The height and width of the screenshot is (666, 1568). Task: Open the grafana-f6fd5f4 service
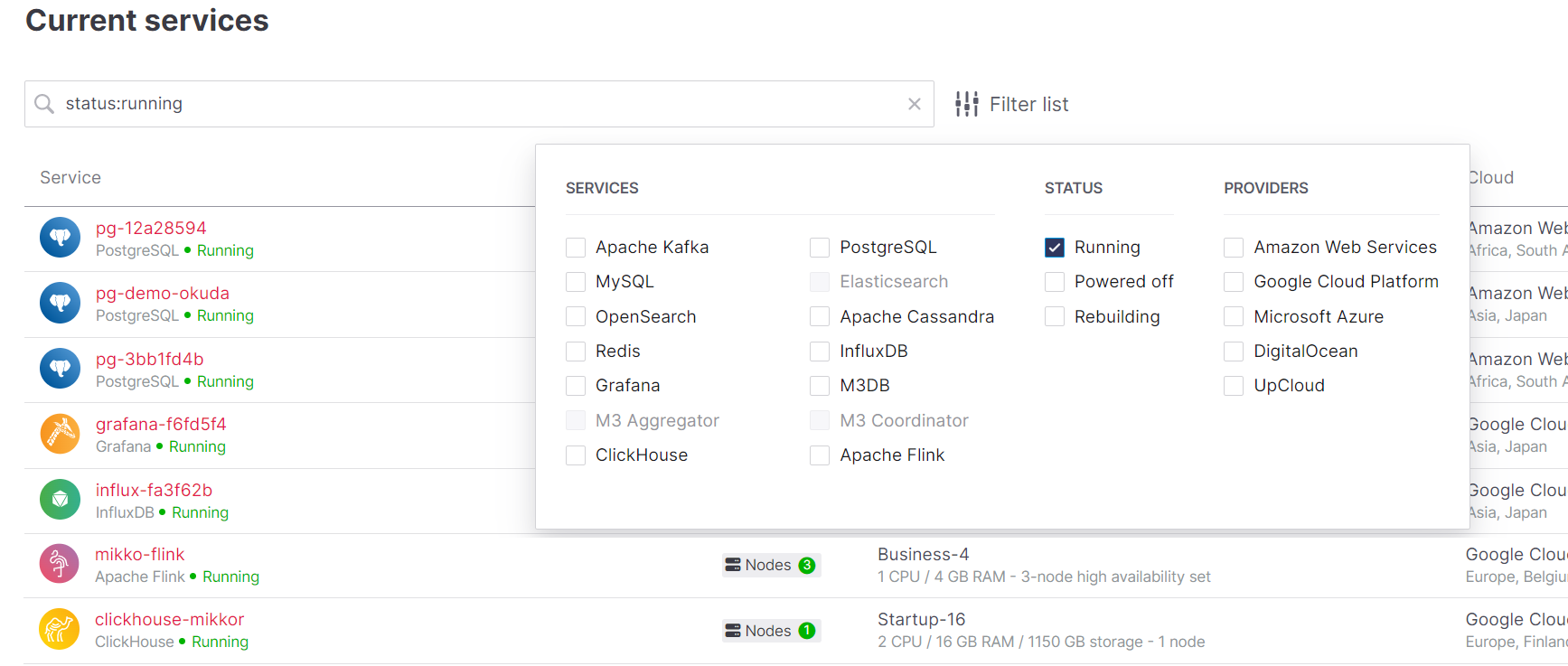pos(161,425)
